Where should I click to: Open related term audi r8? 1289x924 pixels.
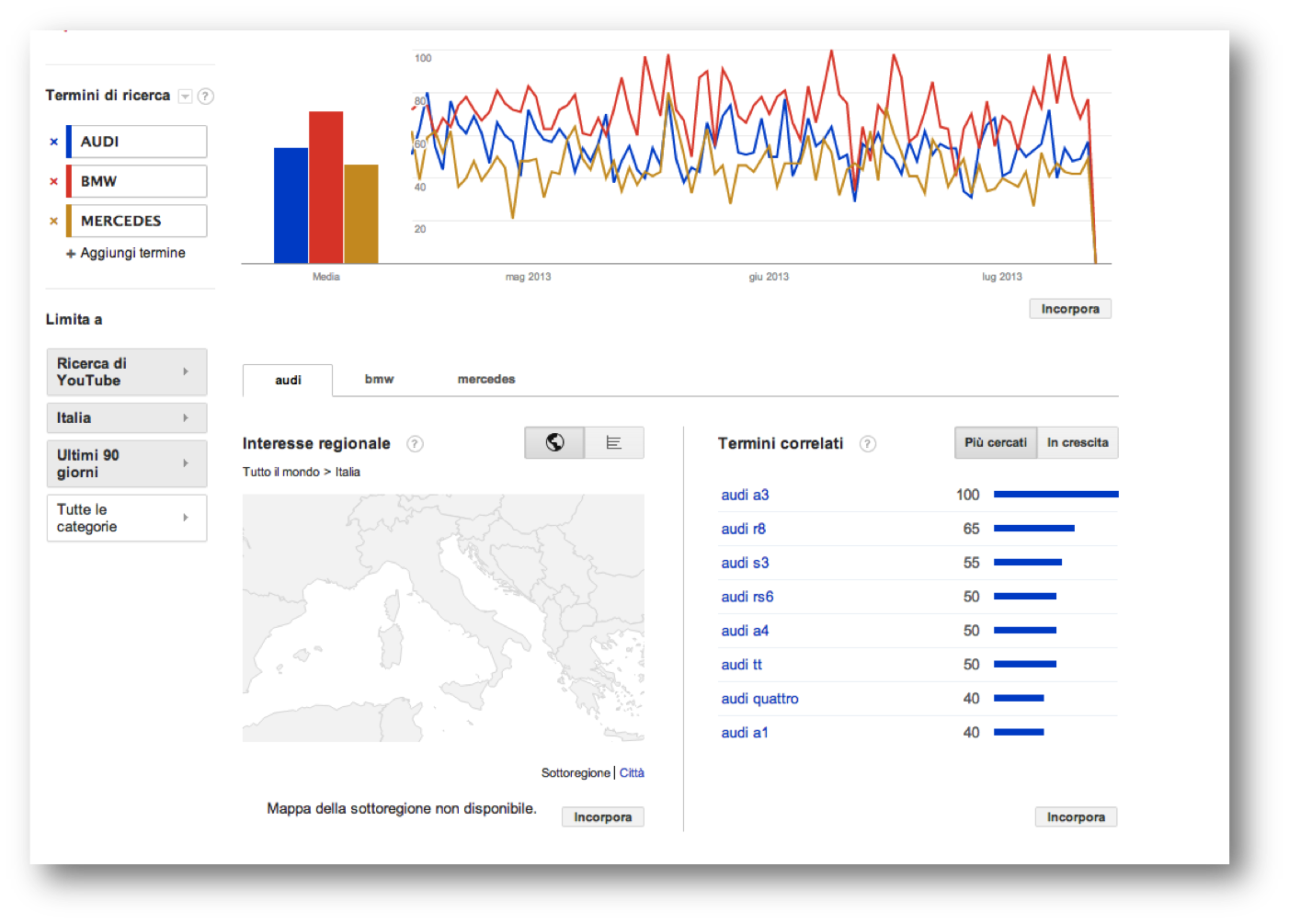coord(743,529)
